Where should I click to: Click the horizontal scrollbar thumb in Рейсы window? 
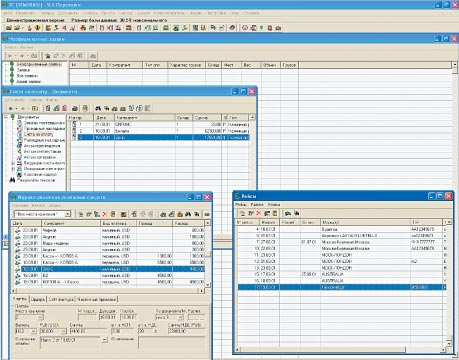click(323, 349)
